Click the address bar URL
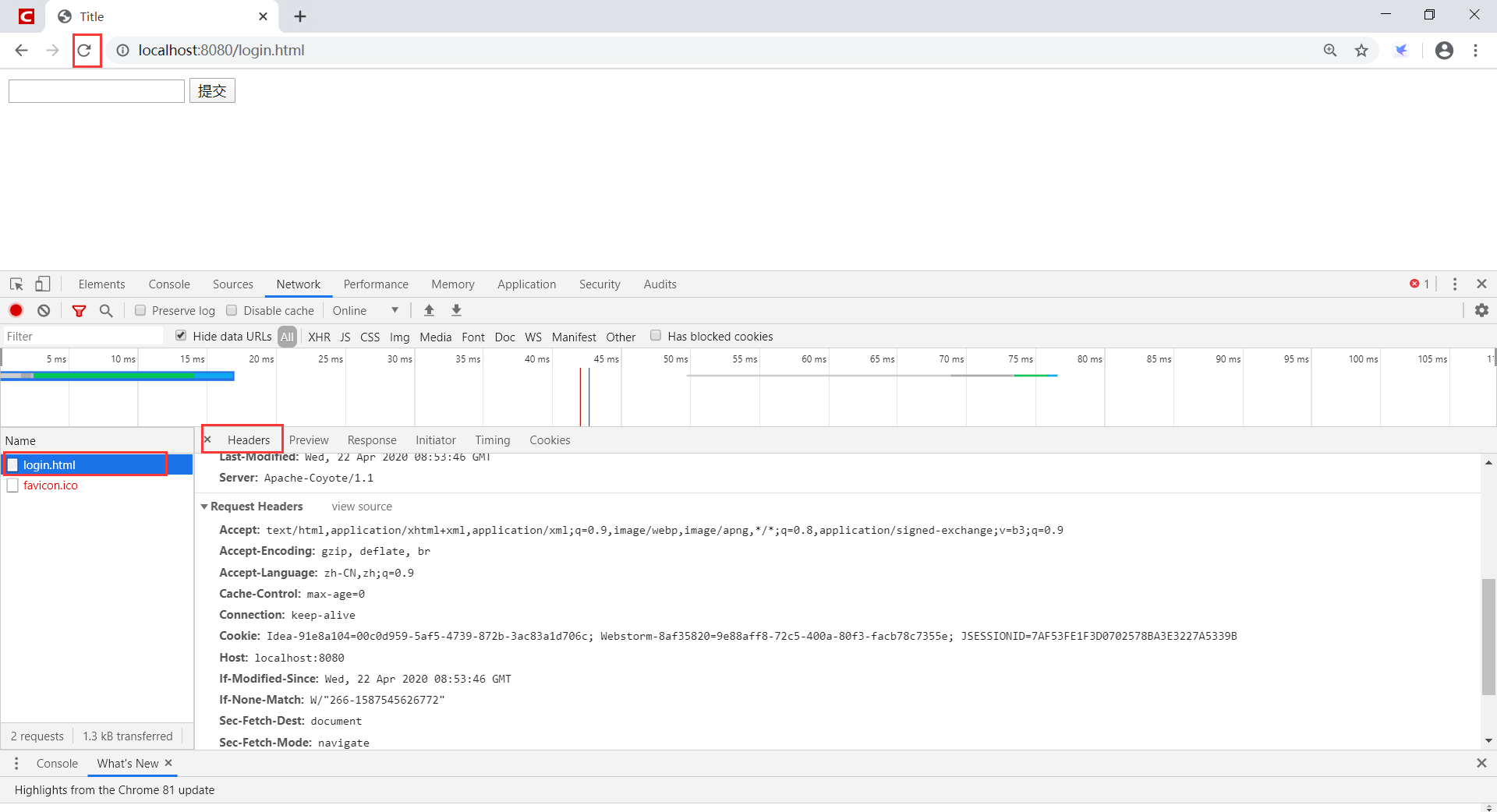 221,51
